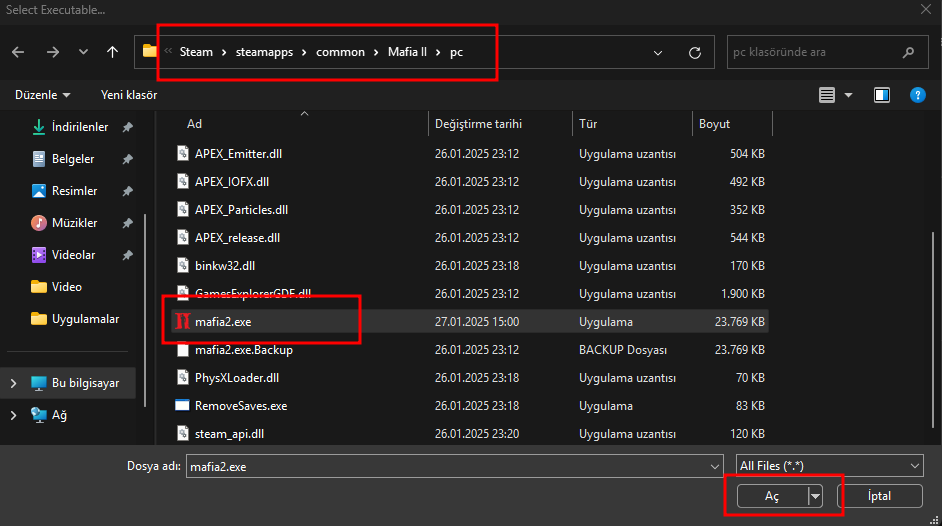Expand Bu bilgisayar tree node
This screenshot has width=942, height=526.
pyautogui.click(x=13, y=383)
